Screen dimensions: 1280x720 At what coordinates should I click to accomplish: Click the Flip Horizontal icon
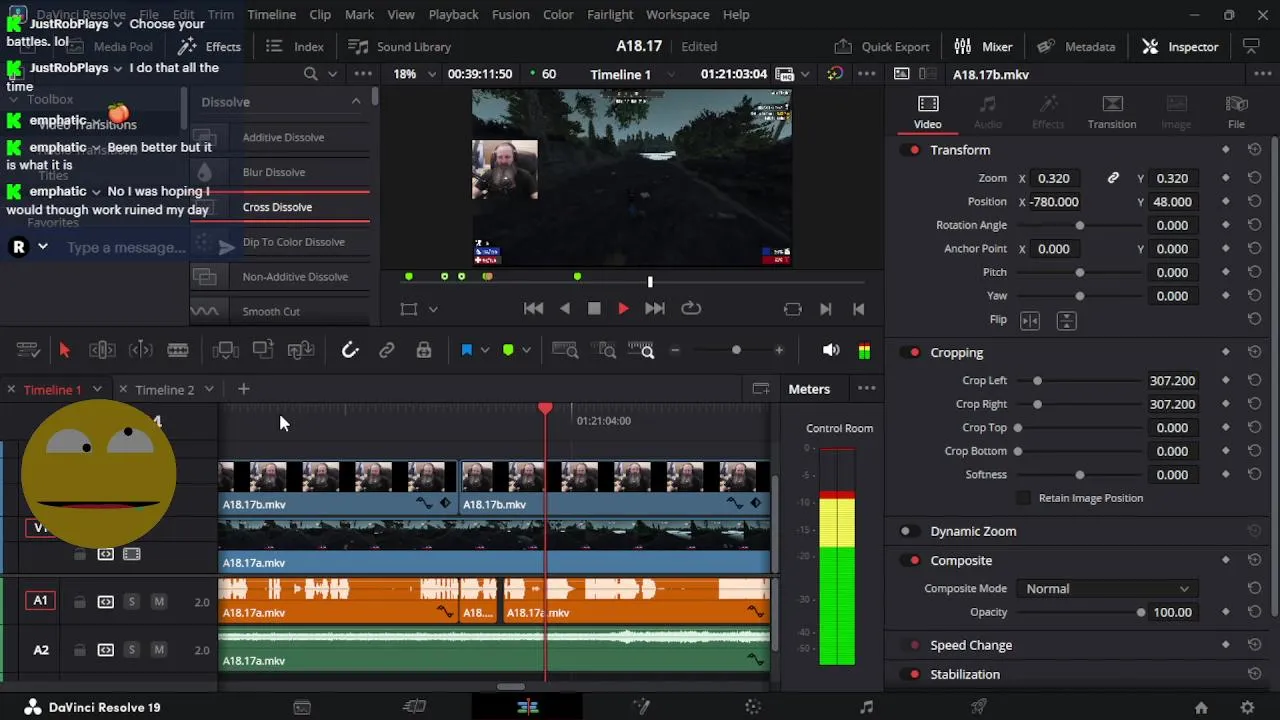coord(1030,320)
